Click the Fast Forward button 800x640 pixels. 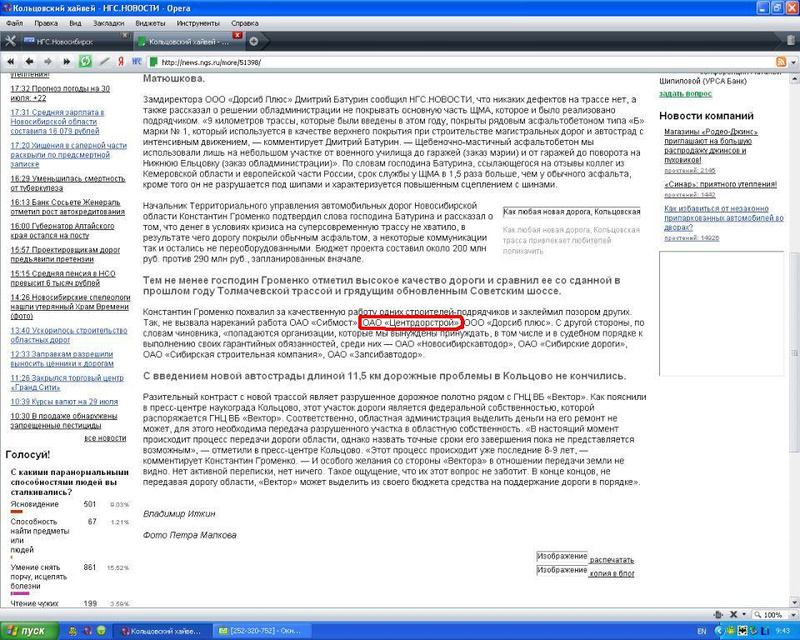[x=66, y=62]
